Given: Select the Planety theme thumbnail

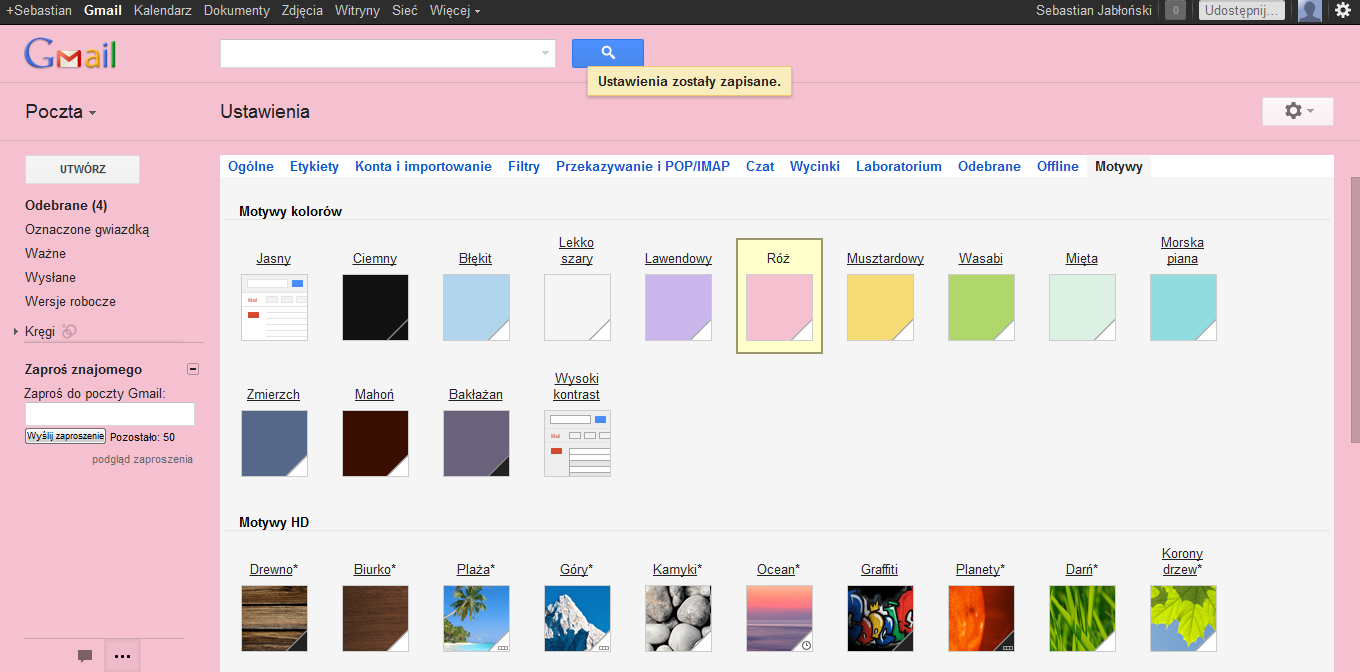Looking at the screenshot, I should (x=982, y=619).
